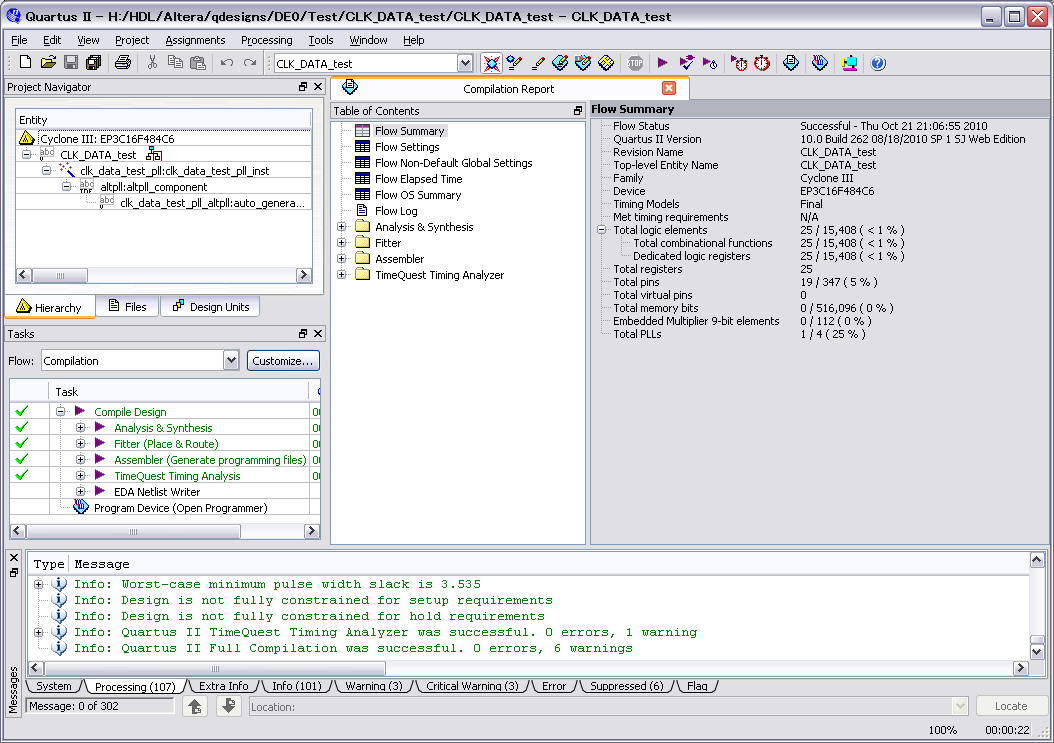
Task: Click the Undo arrow icon
Action: (x=227, y=63)
